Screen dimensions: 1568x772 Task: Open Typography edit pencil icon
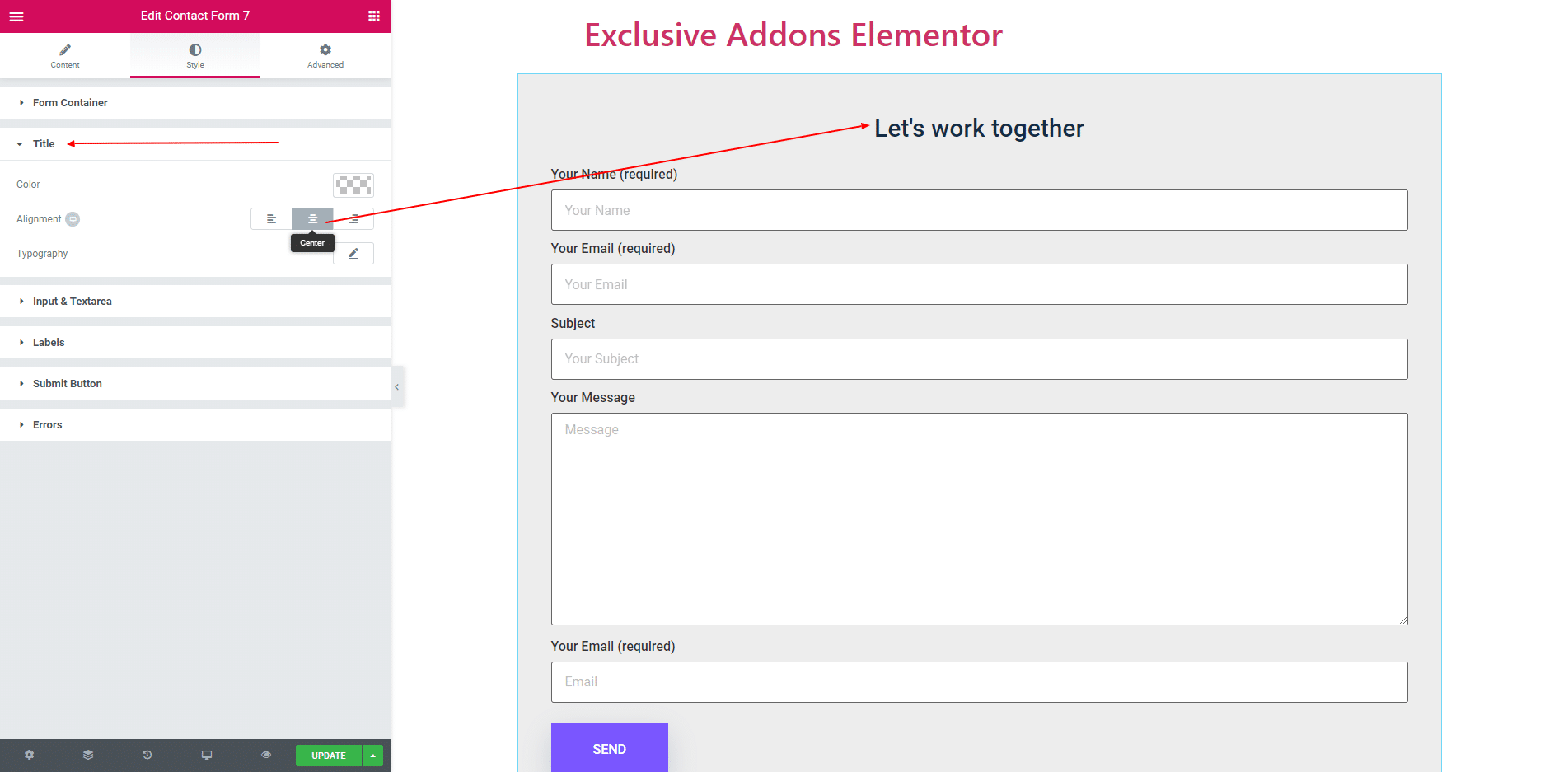click(x=353, y=254)
